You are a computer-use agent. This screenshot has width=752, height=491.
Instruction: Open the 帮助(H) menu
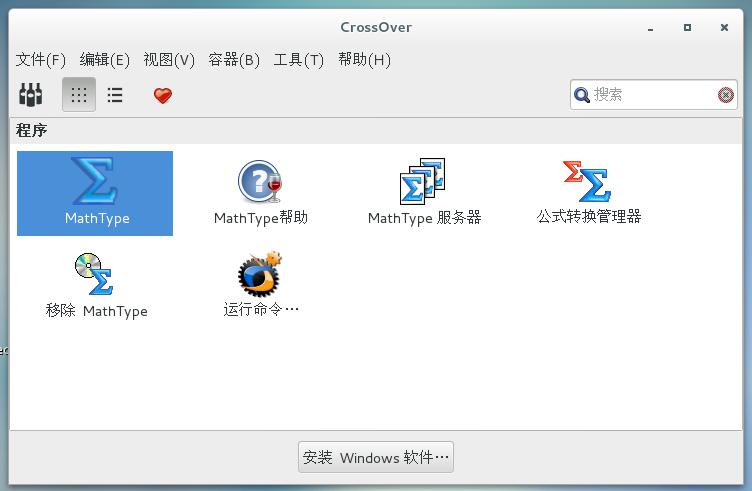click(x=364, y=60)
